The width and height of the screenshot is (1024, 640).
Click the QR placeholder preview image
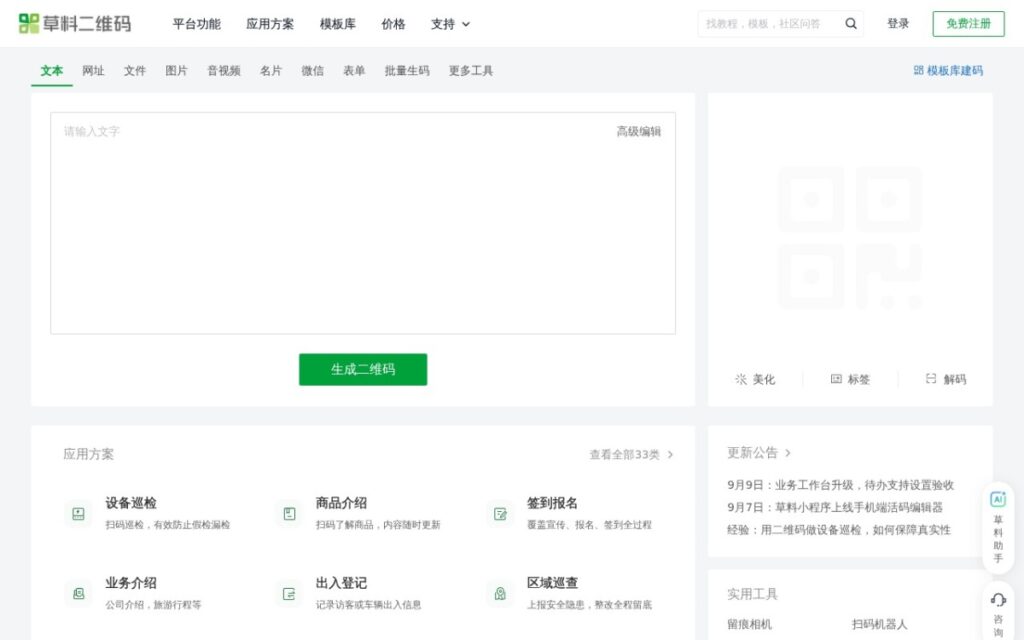pyautogui.click(x=850, y=238)
